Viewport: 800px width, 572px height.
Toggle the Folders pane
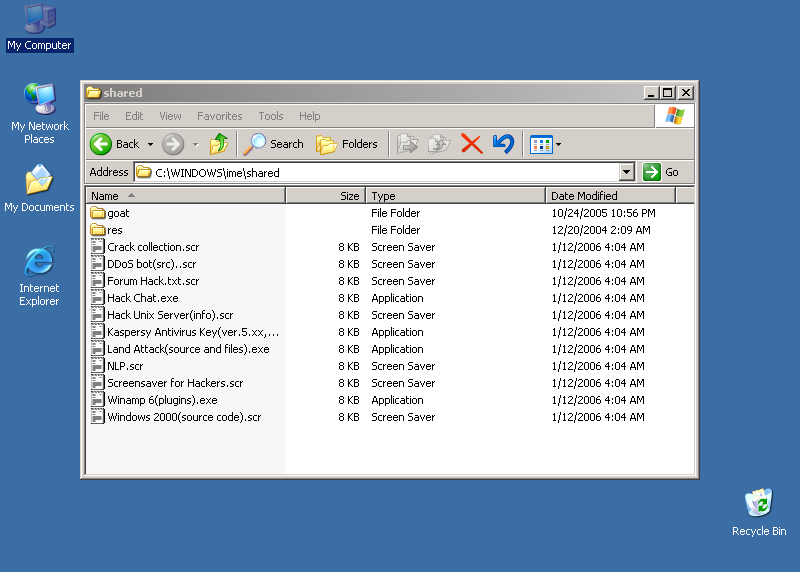(346, 144)
